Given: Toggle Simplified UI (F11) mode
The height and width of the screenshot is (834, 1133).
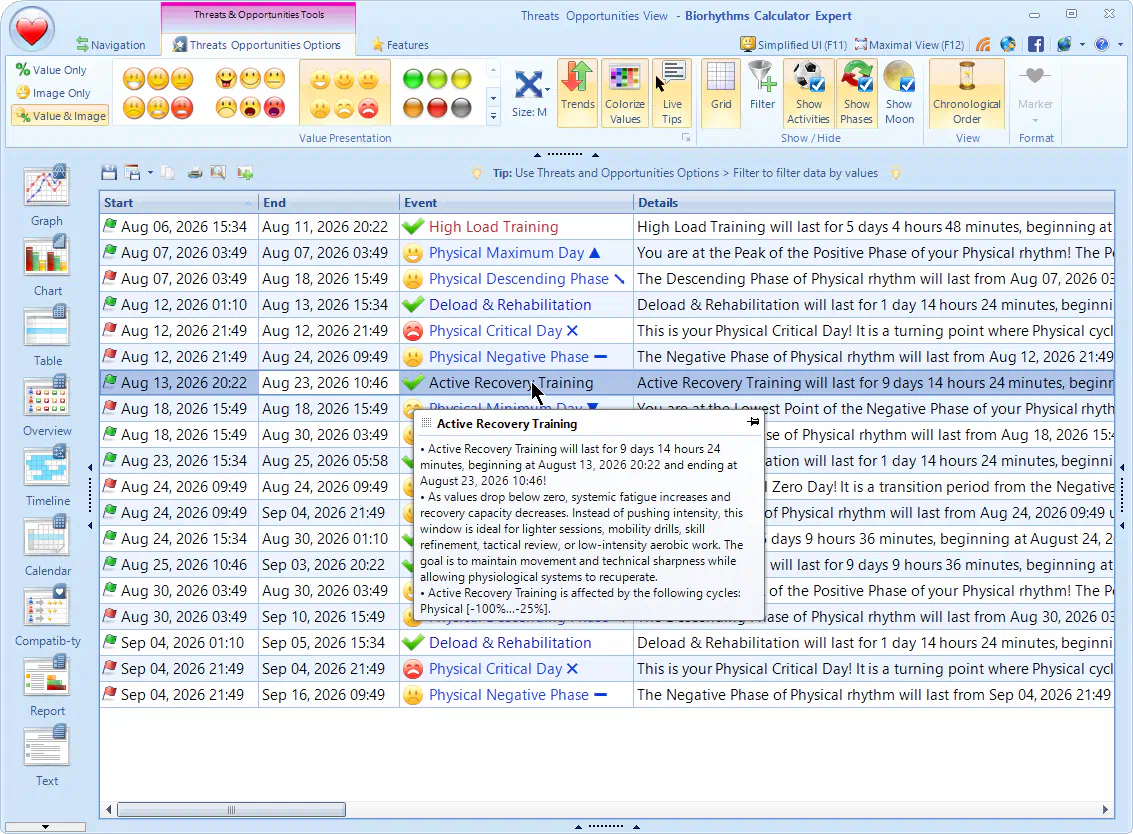Looking at the screenshot, I should (x=793, y=44).
